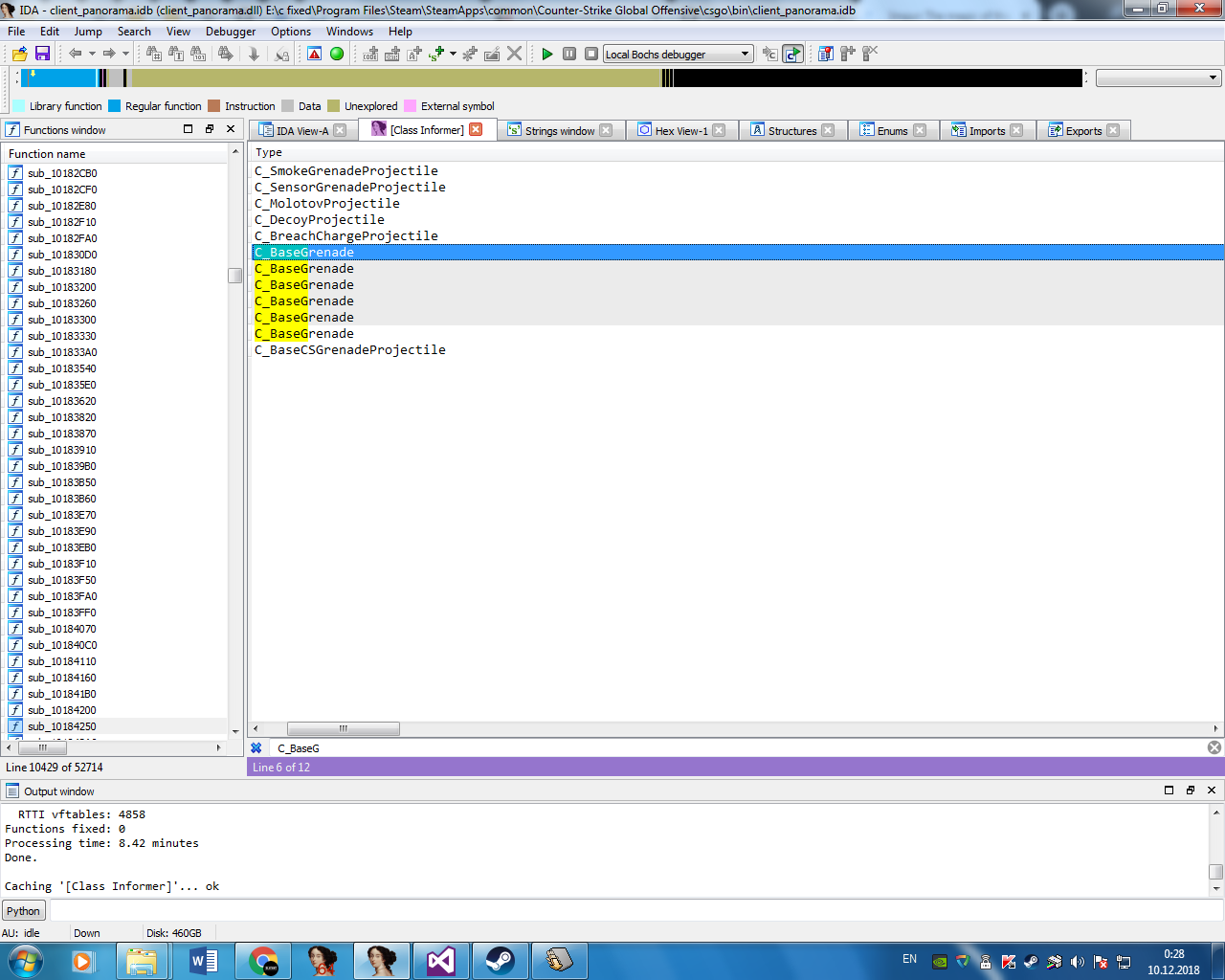1225x980 pixels.
Task: Open the Debugger menu
Action: (x=231, y=32)
